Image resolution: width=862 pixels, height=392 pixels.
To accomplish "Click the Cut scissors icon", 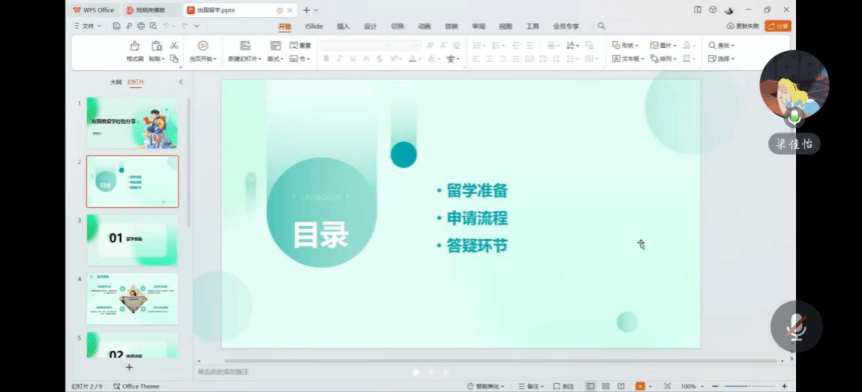I will click(x=174, y=45).
